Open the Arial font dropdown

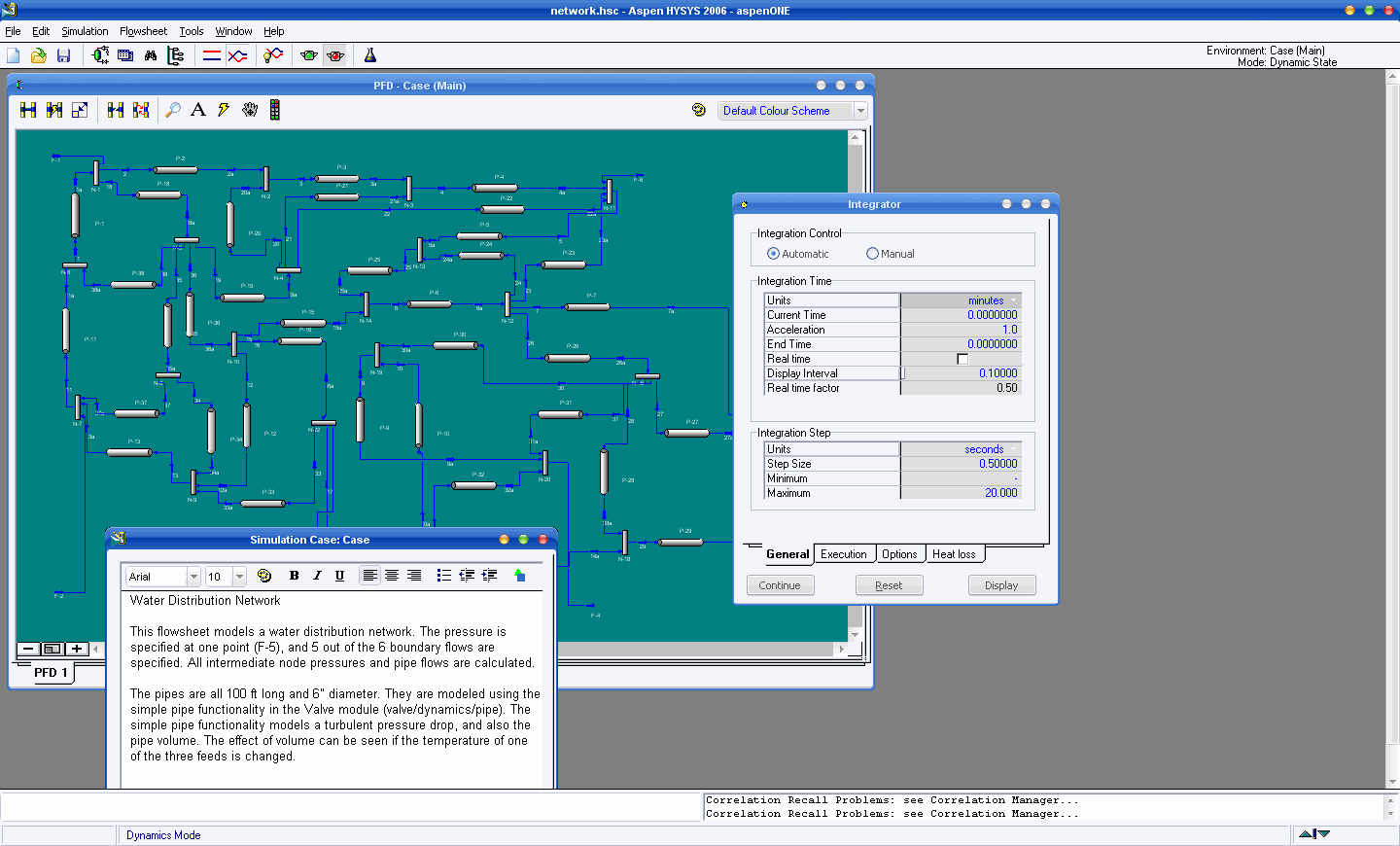point(193,577)
